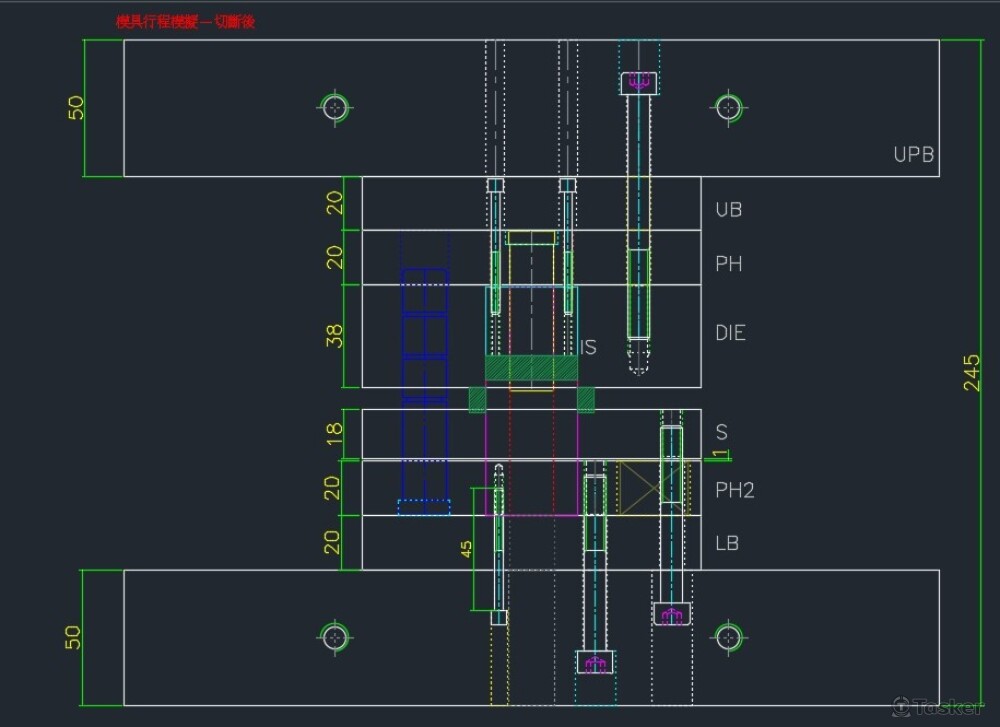Viewport: 1000px width, 727px height.
Task: Click the bottom-left guide hole circle in lower plate
Action: [x=334, y=636]
